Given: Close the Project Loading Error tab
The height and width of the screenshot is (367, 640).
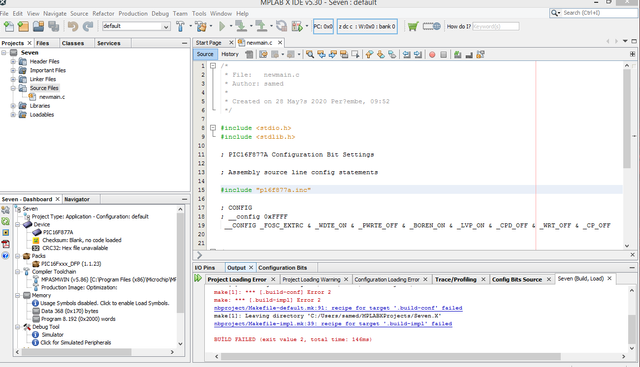Looking at the screenshot, I should click(x=273, y=279).
